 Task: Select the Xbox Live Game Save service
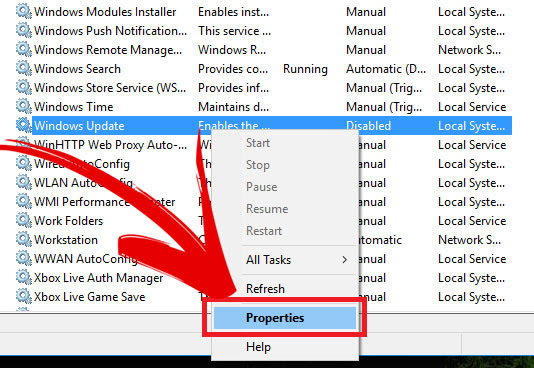(x=90, y=297)
